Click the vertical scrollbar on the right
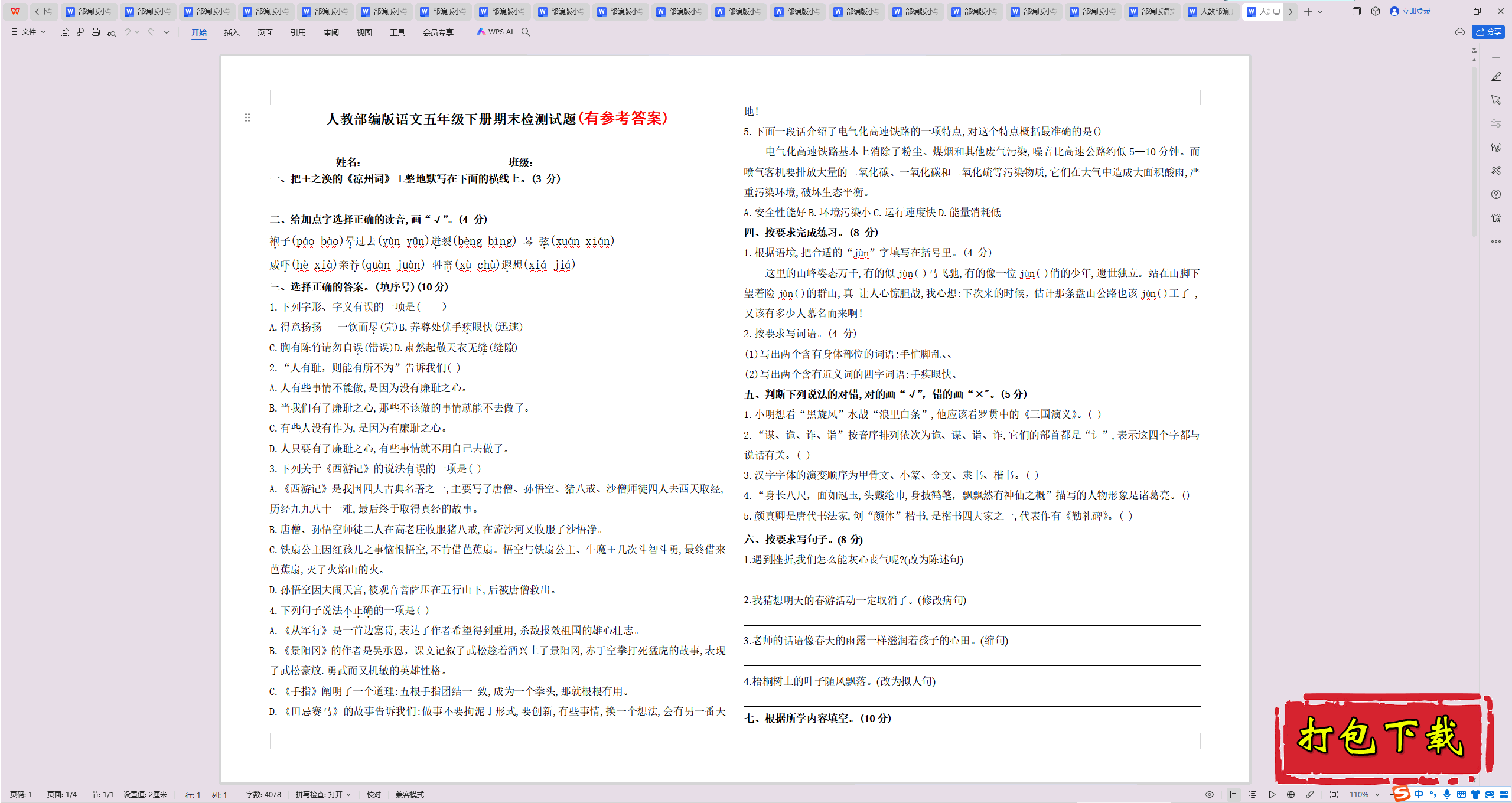This screenshot has height=803, width=1512. click(x=1474, y=151)
